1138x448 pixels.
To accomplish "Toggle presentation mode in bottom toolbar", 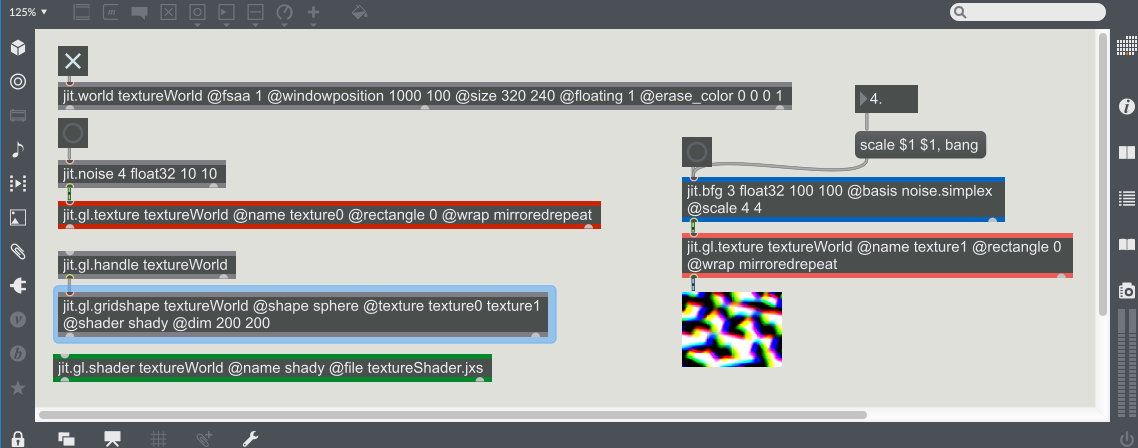I will click(112, 439).
